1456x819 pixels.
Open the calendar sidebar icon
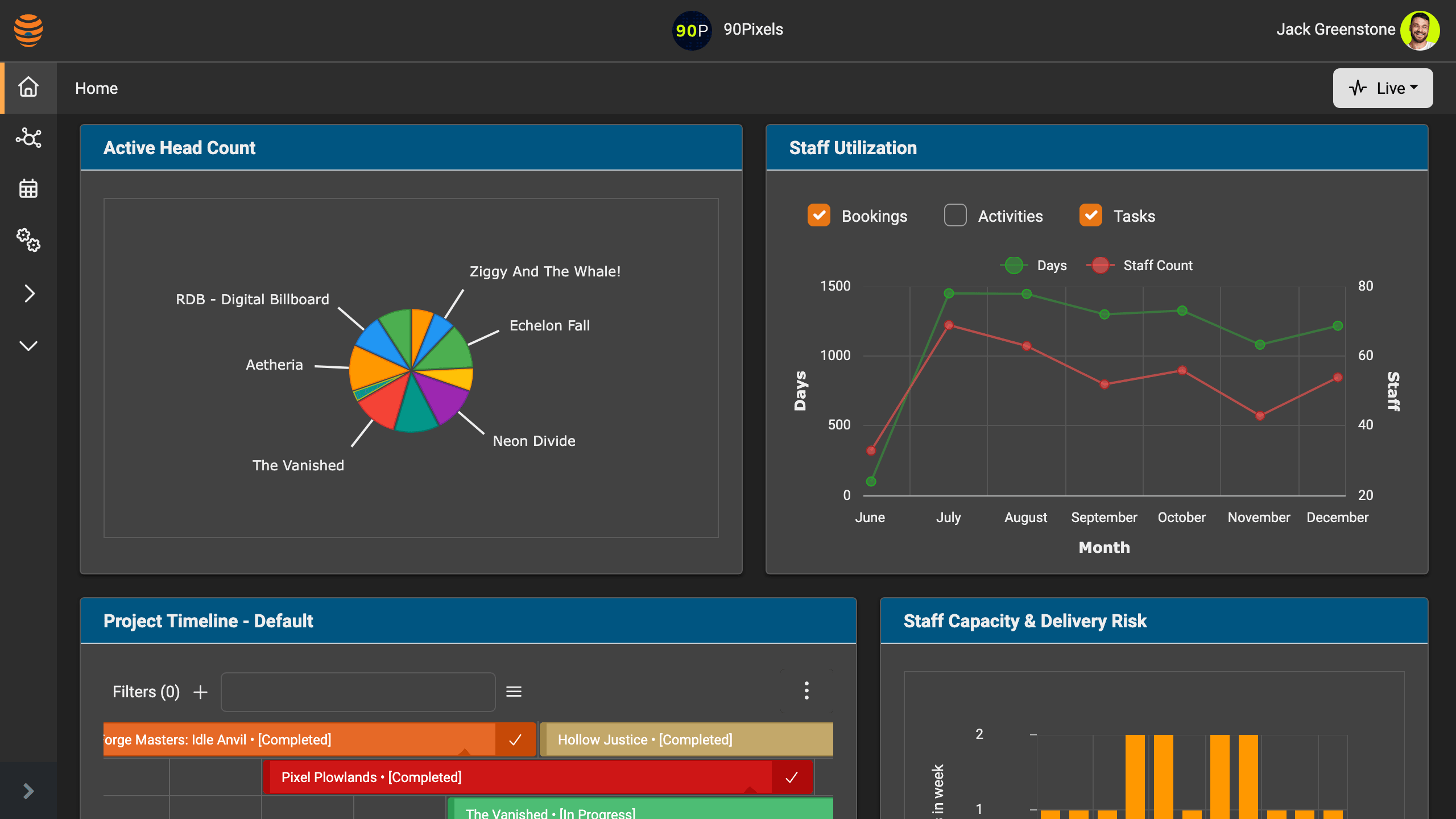[28, 188]
